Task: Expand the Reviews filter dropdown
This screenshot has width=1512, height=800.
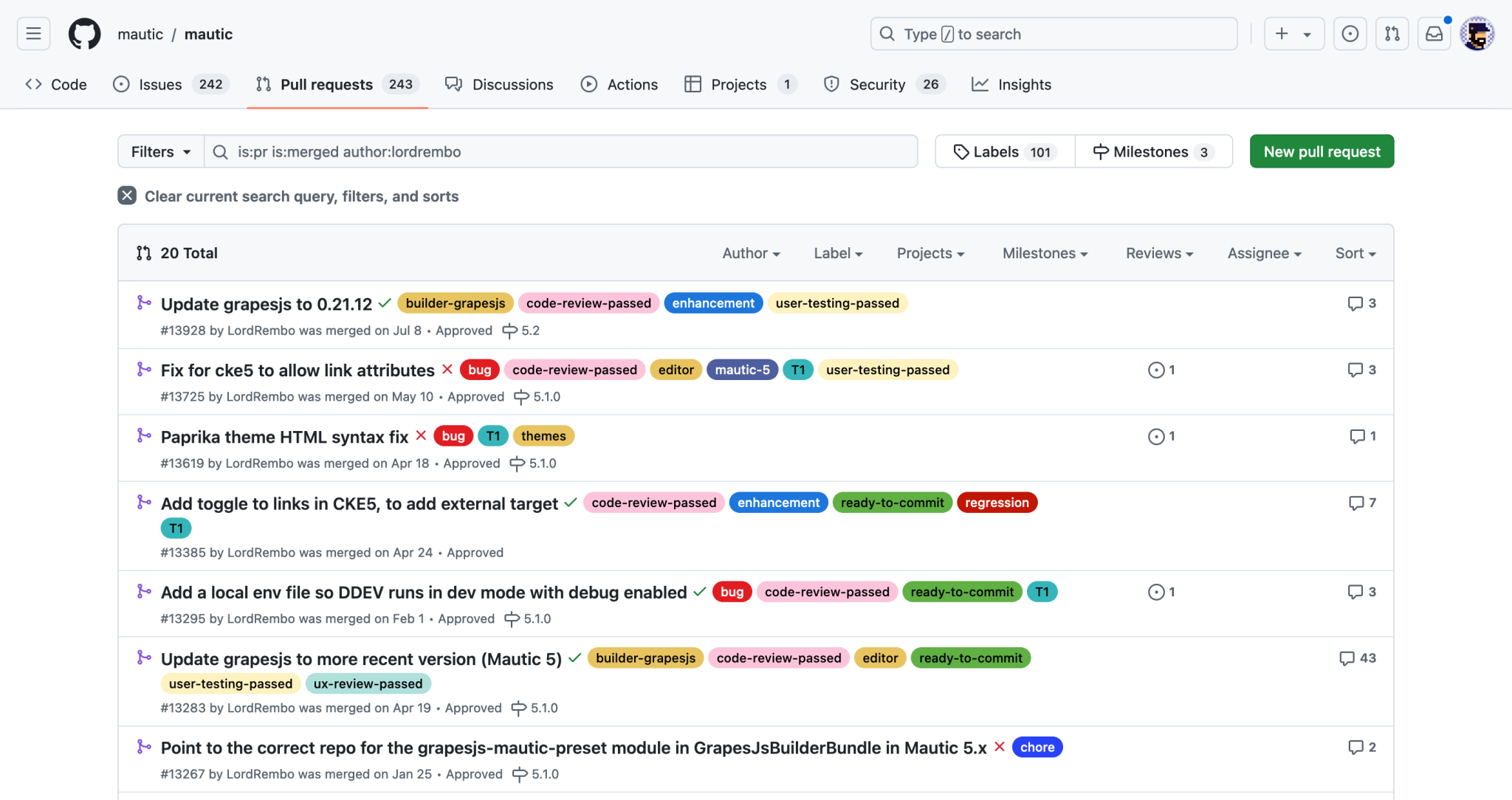Action: (1159, 253)
